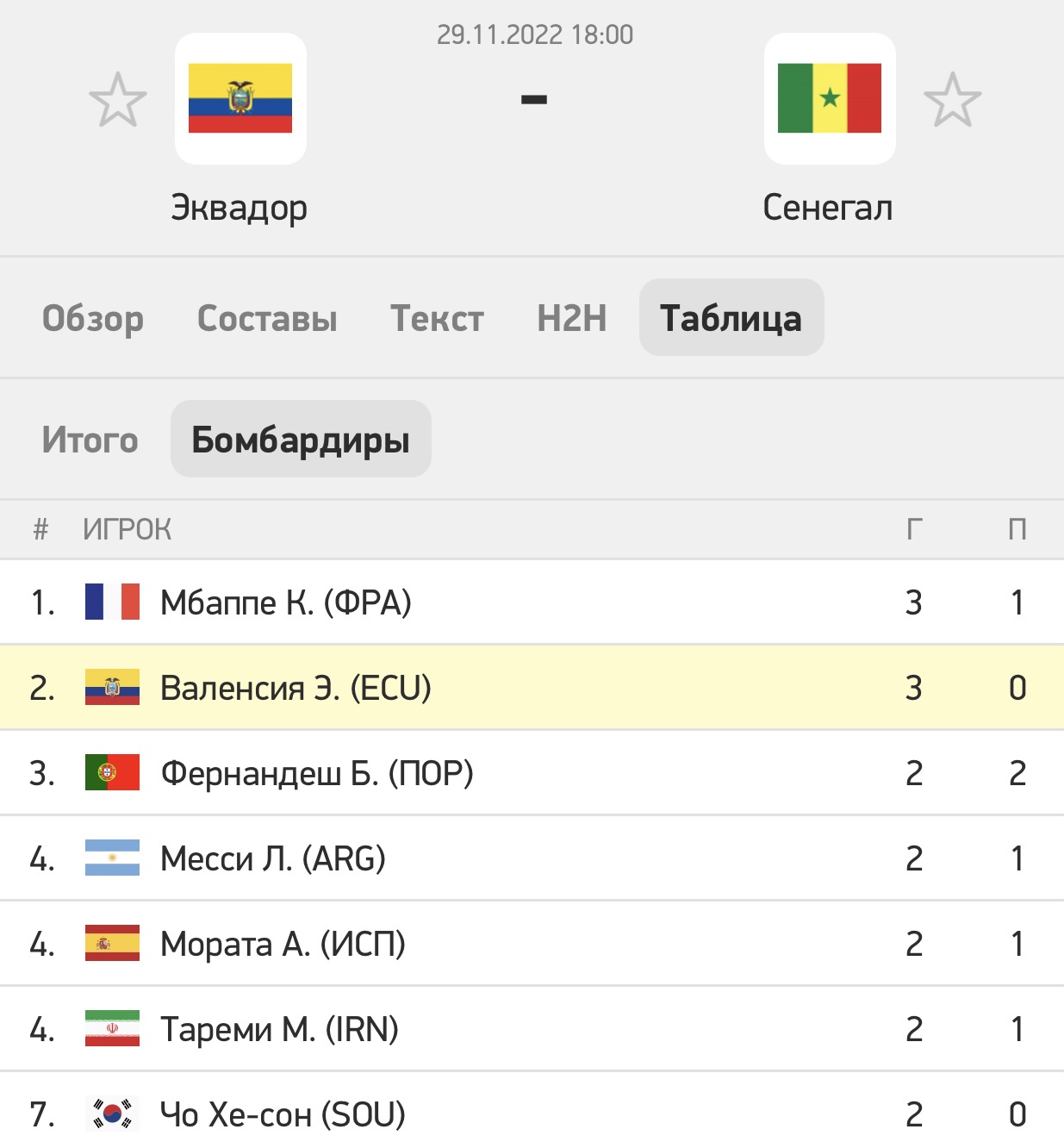Select the H2H tab
This screenshot has height=1148, width=1064.
[571, 318]
